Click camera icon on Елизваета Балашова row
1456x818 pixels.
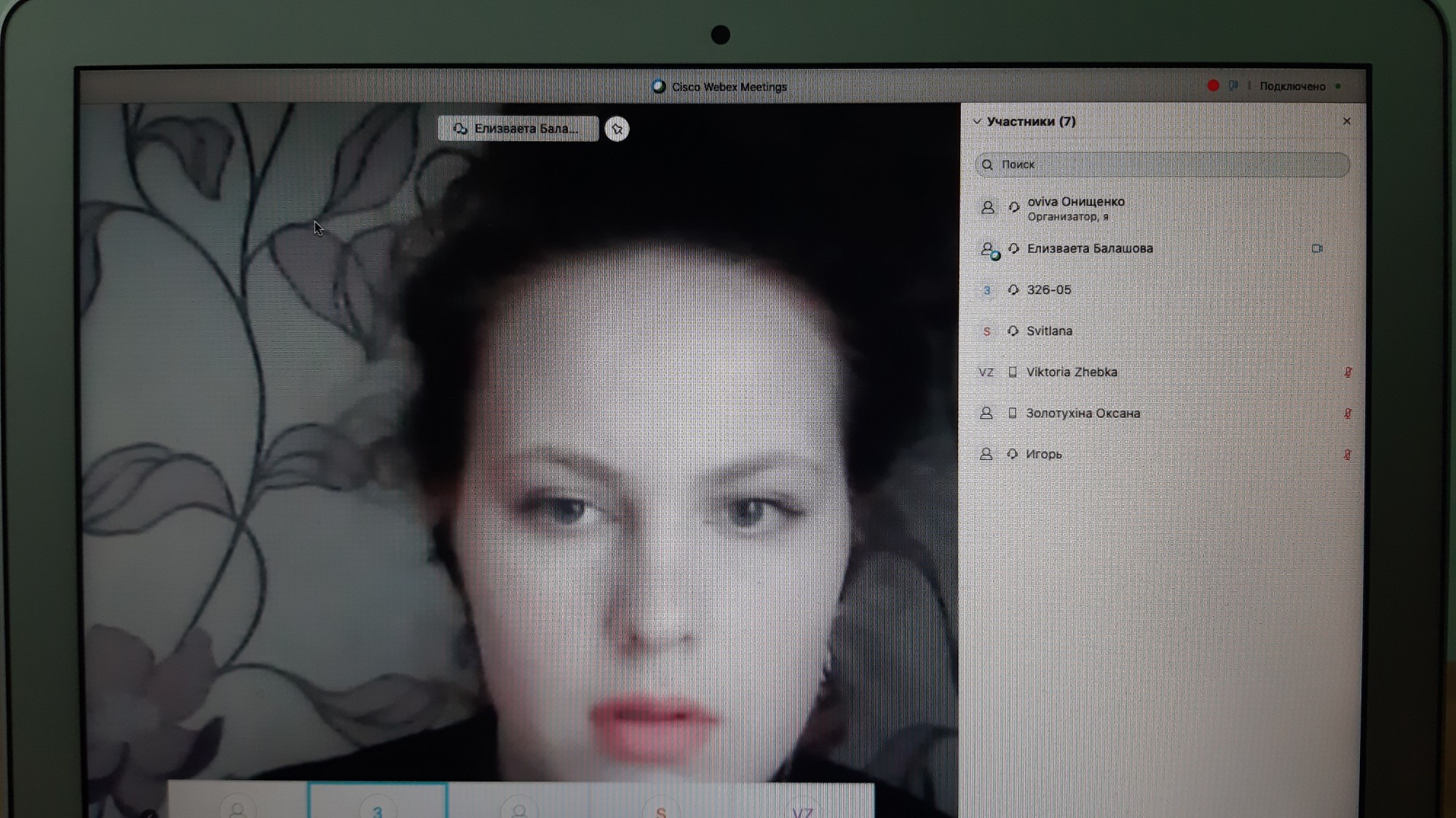pyautogui.click(x=1317, y=248)
